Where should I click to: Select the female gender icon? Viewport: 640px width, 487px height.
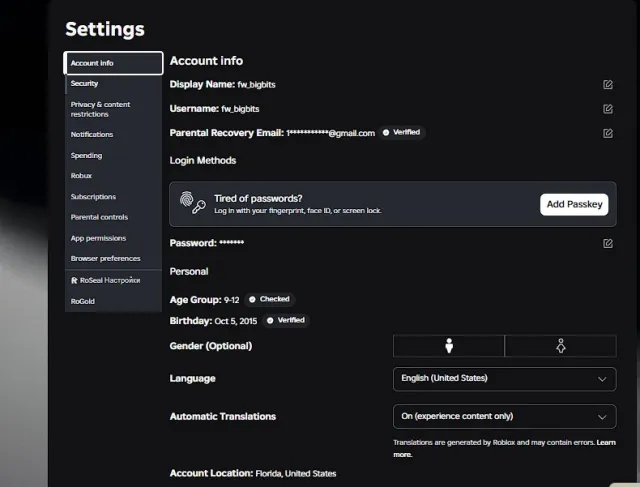(561, 346)
